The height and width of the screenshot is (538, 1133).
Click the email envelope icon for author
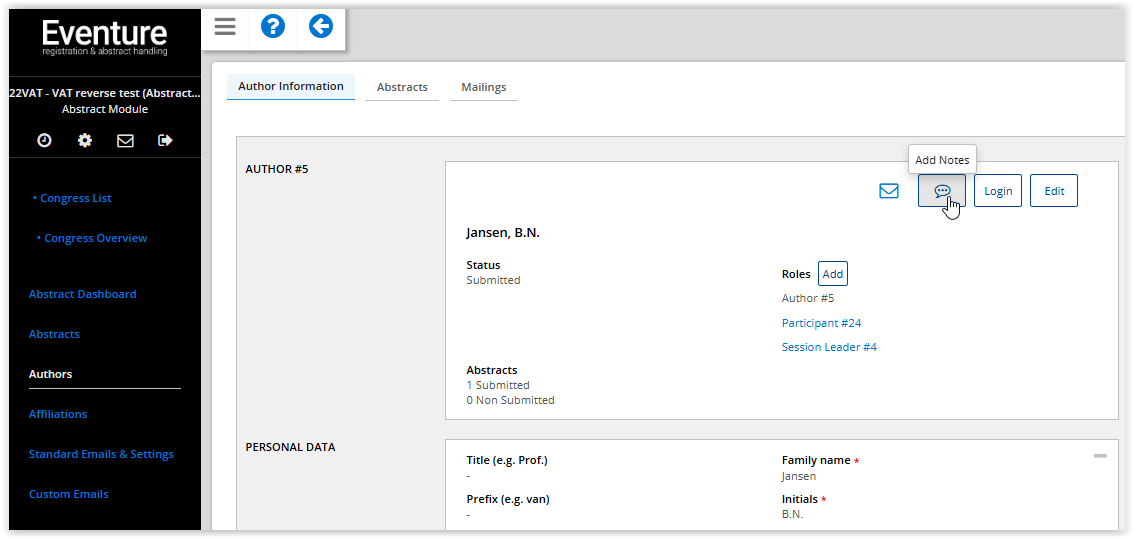tap(889, 191)
